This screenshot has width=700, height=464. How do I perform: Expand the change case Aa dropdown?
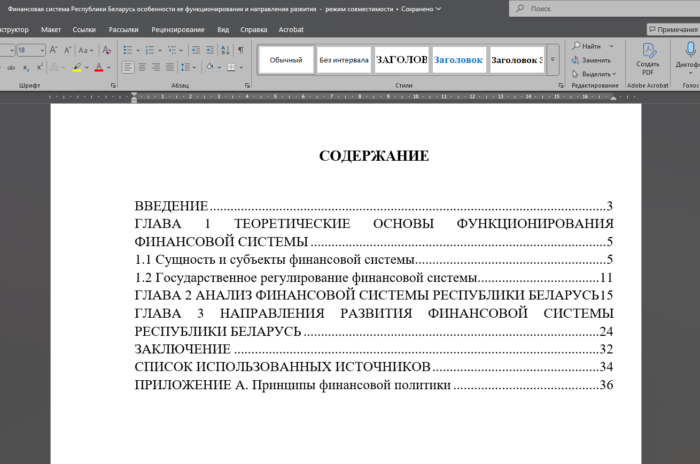92,50
